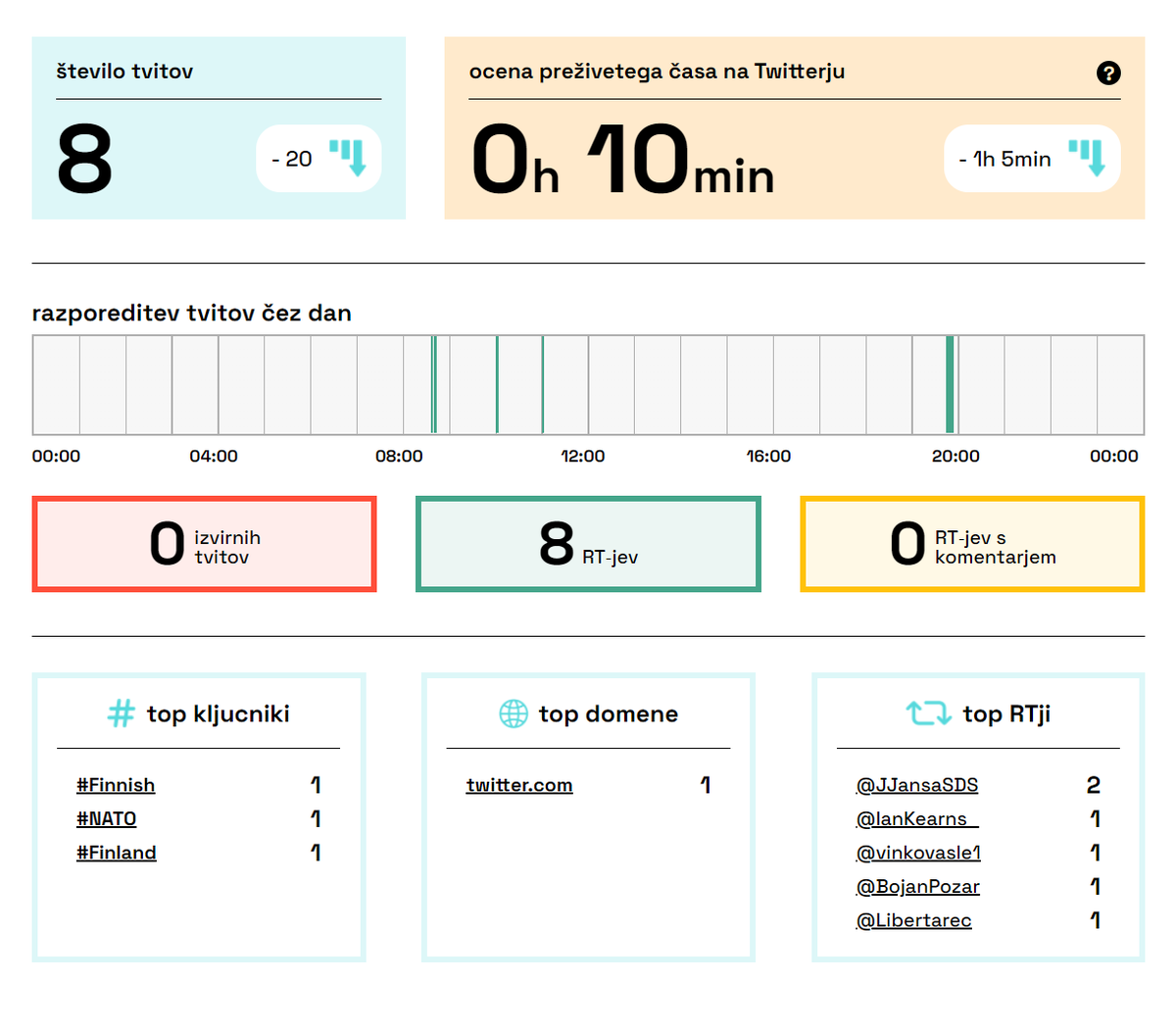The width and height of the screenshot is (1176, 1030).
Task: Open the #NATO hashtag link
Action: coord(106,818)
